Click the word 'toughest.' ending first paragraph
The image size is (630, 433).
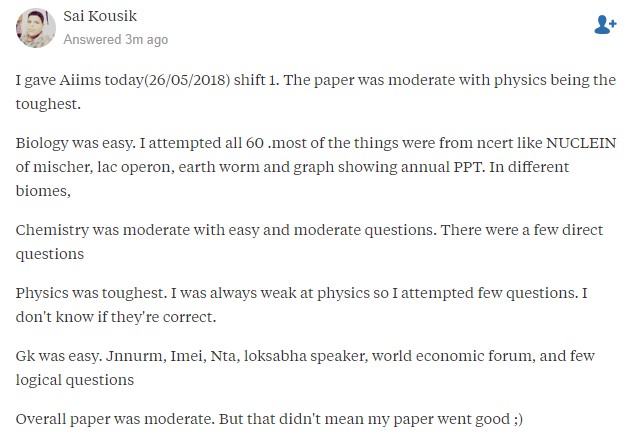pos(48,104)
